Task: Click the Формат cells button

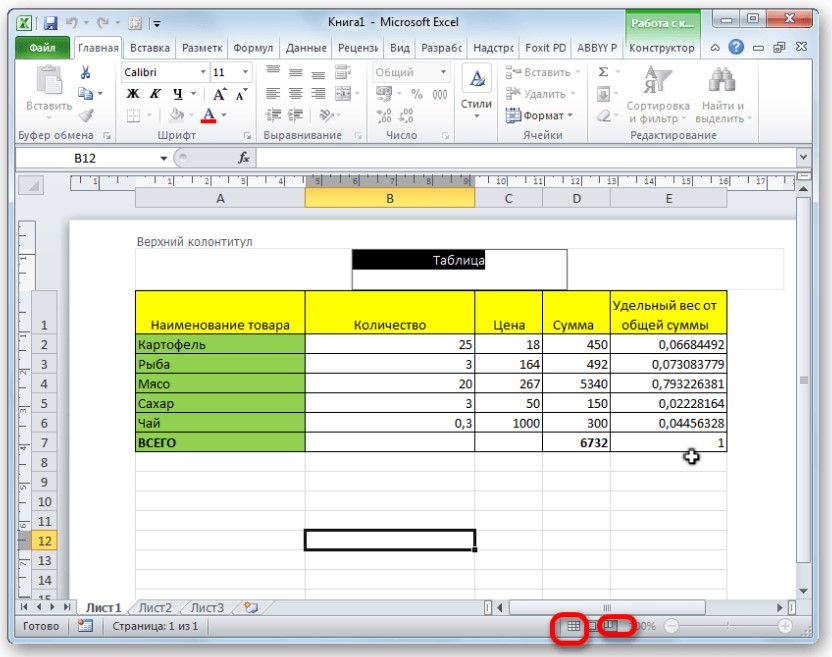Action: pyautogui.click(x=541, y=115)
